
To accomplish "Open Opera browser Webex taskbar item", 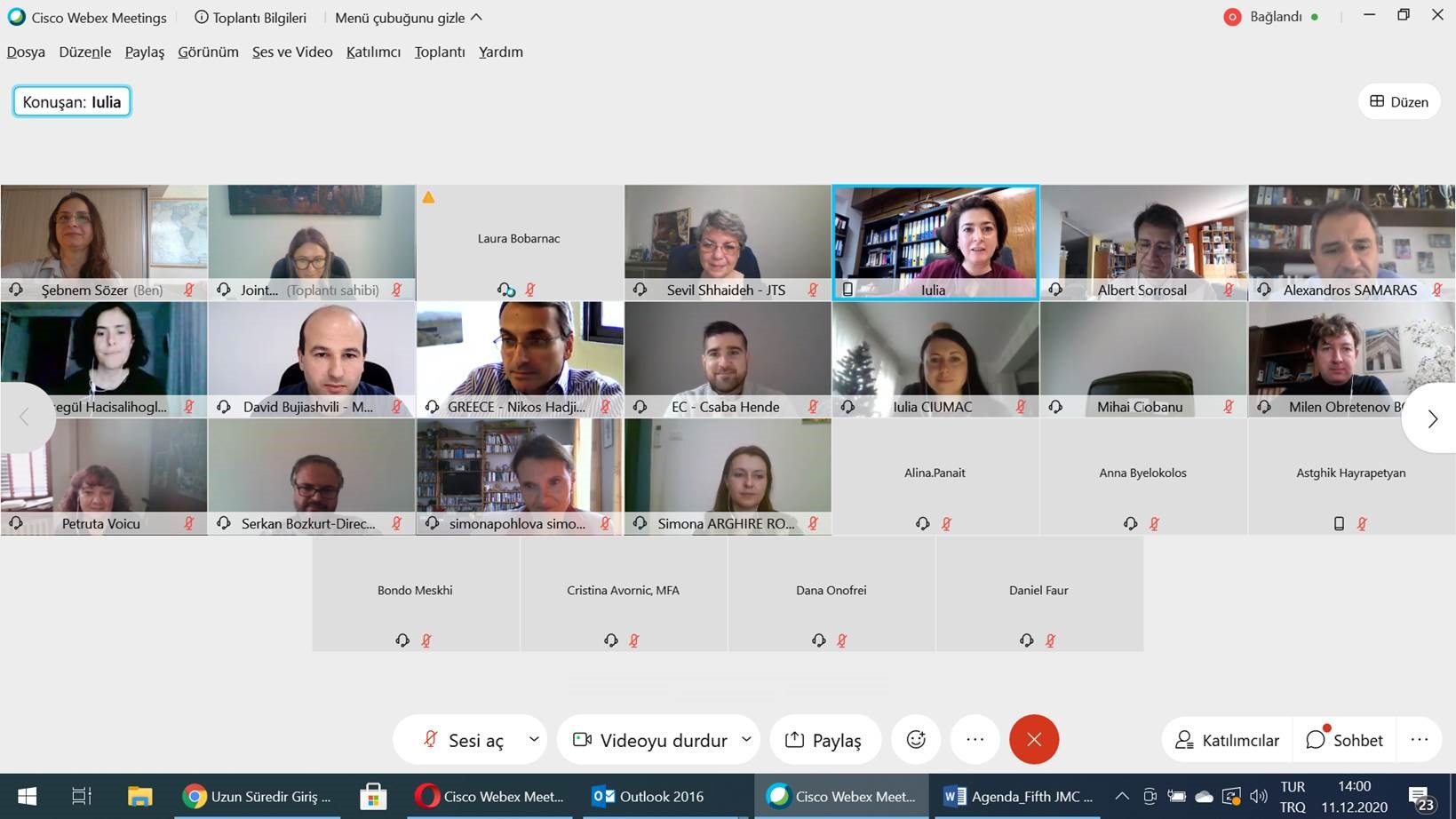I will coord(490,797).
